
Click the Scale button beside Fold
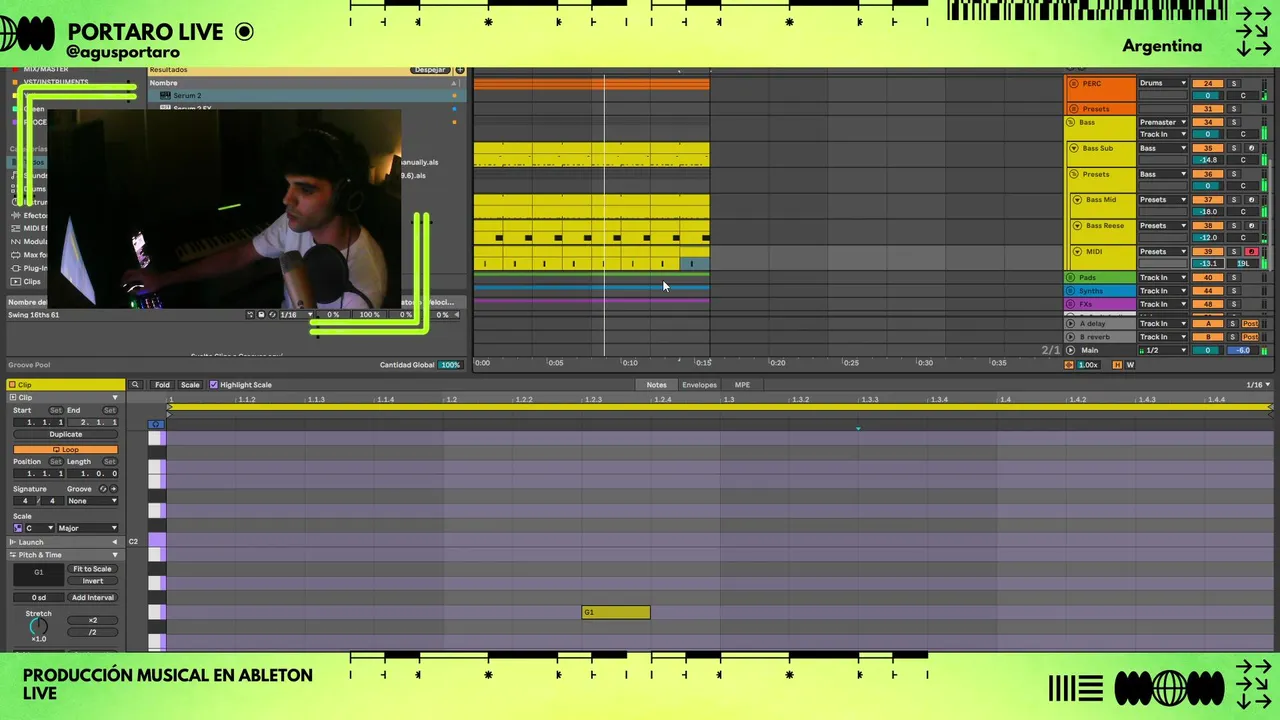click(x=190, y=385)
